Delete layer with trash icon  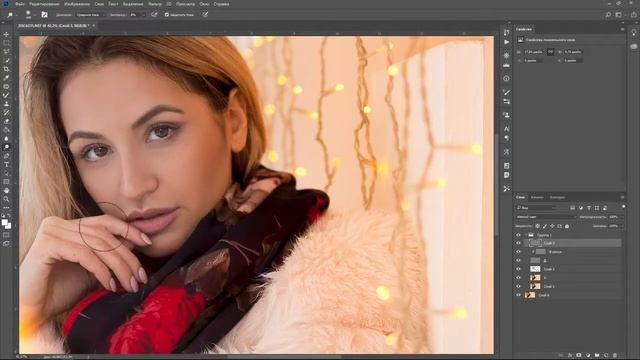point(615,356)
